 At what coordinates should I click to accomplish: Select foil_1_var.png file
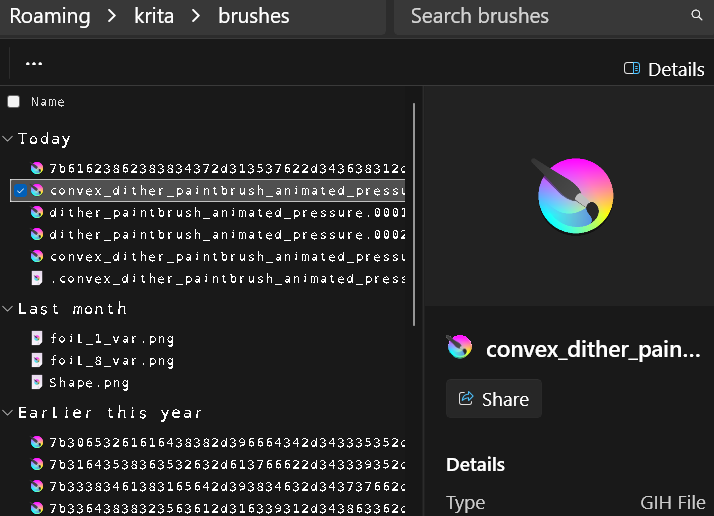point(112,338)
